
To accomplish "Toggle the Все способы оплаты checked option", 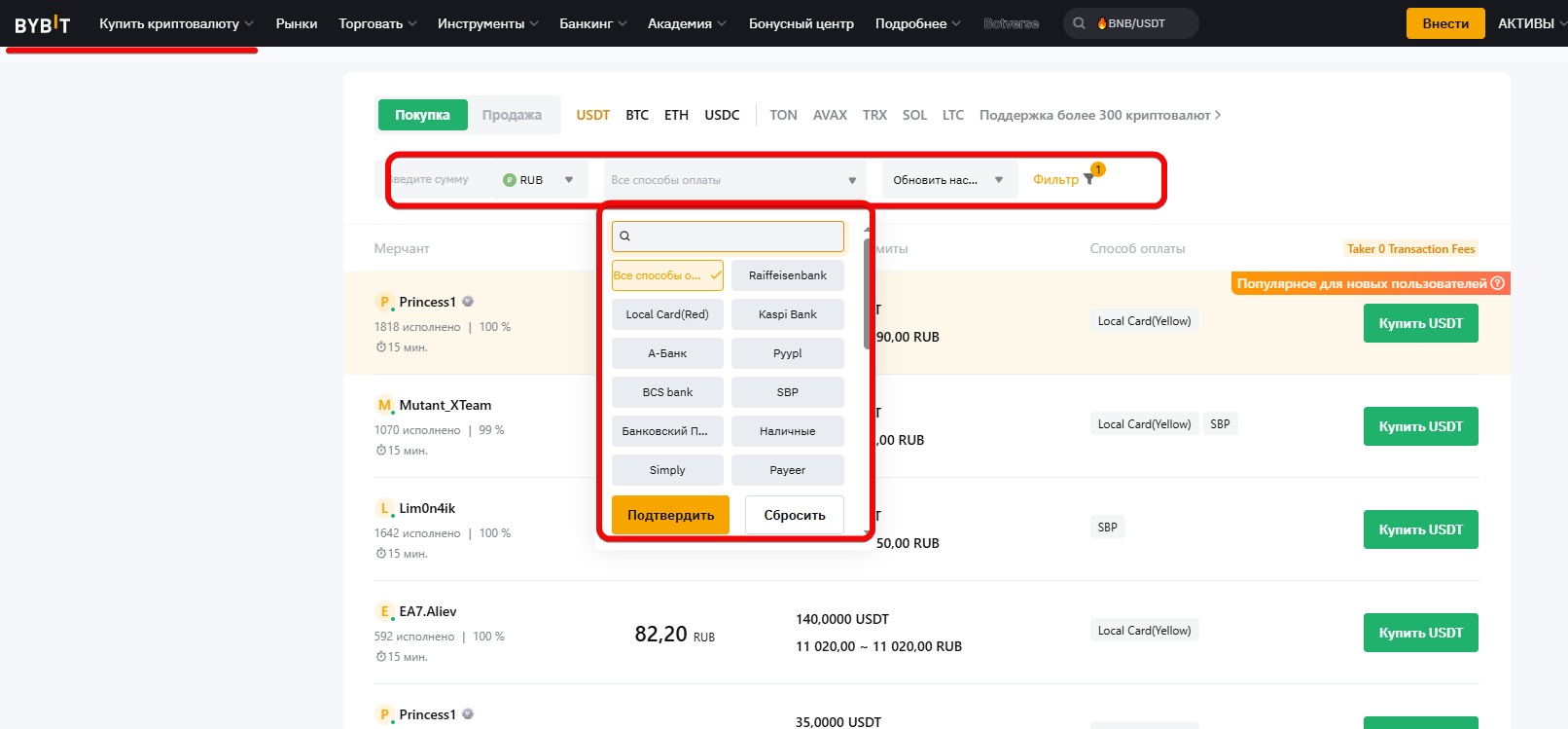I will click(x=667, y=275).
